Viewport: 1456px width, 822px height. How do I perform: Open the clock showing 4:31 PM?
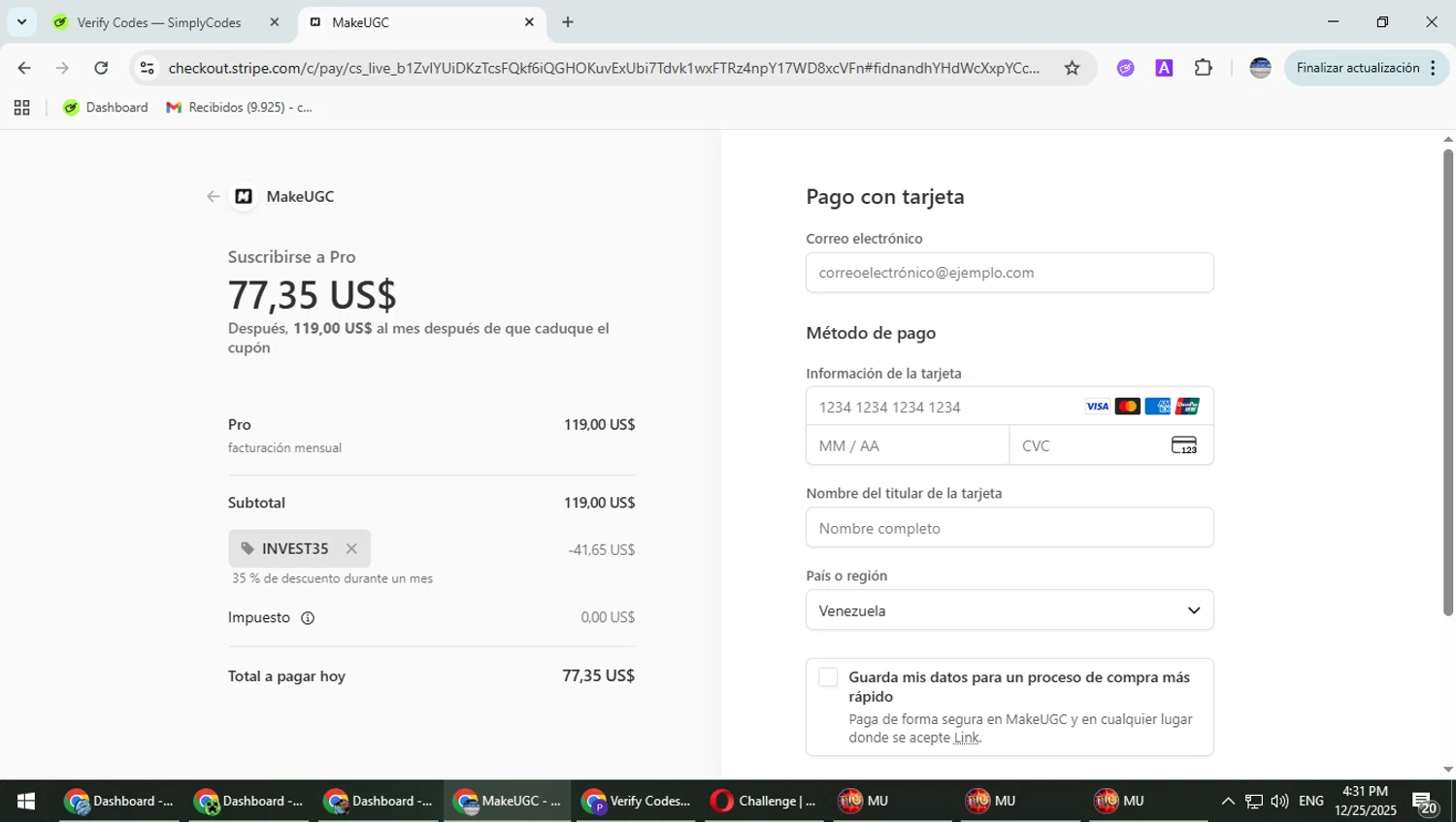pyautogui.click(x=1365, y=801)
